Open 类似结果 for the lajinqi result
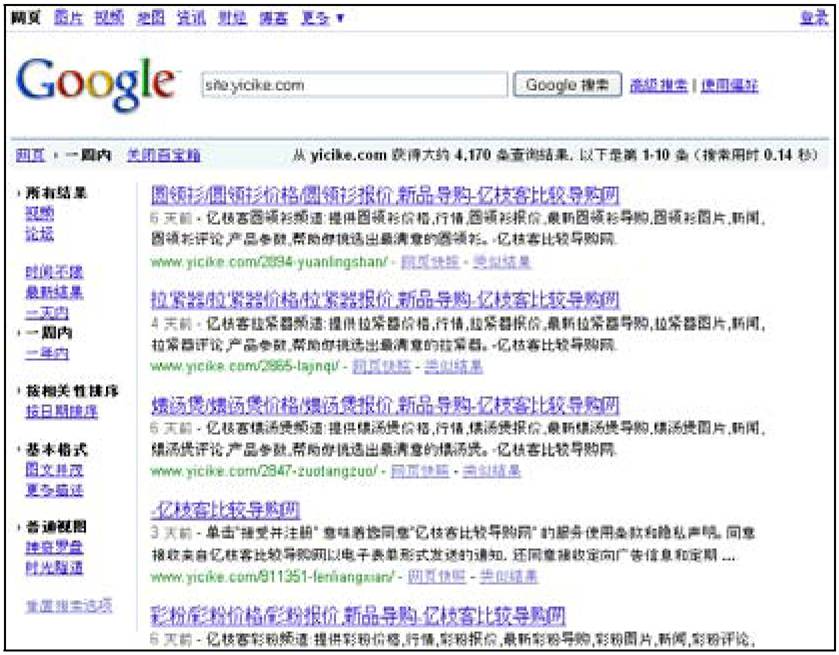Screen dimensions: 839x655 (454, 367)
